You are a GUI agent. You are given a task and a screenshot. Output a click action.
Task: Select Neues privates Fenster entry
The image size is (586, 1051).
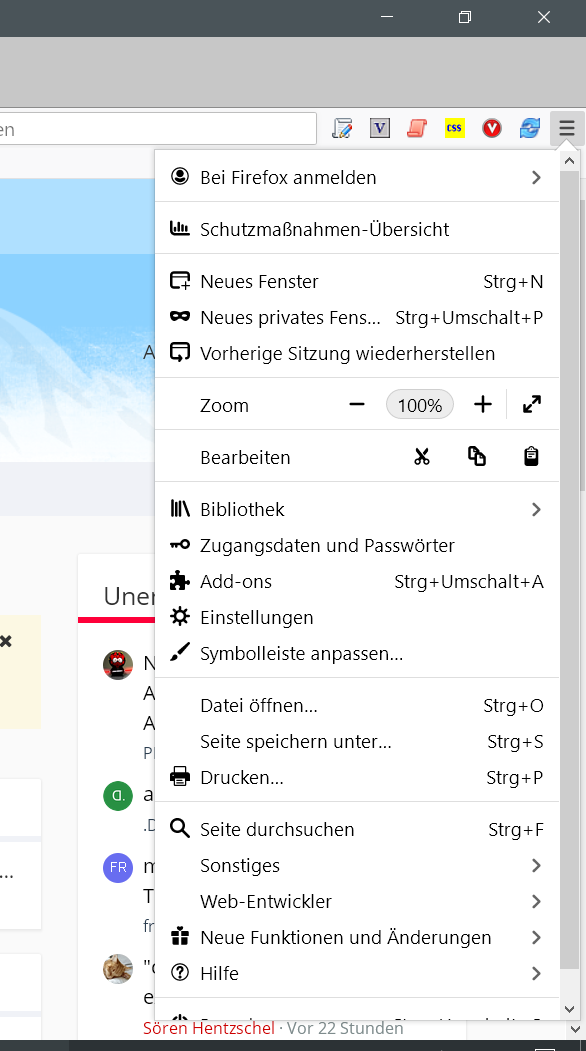click(357, 317)
